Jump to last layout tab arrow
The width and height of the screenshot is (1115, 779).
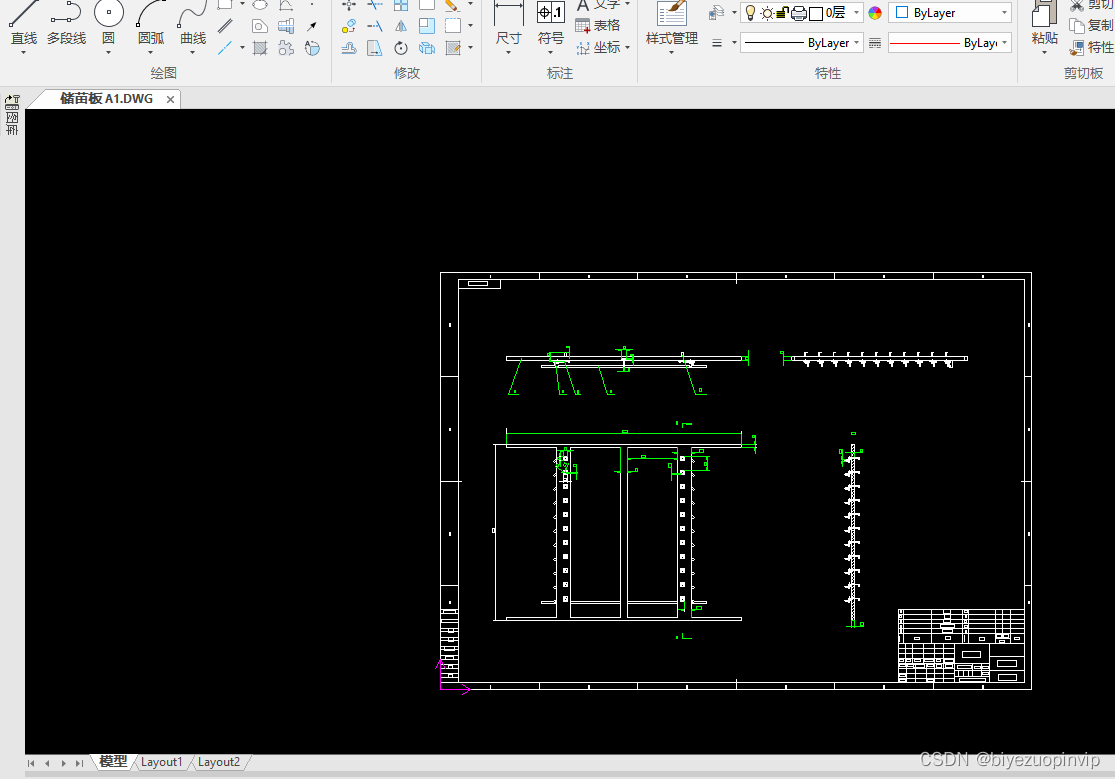80,763
